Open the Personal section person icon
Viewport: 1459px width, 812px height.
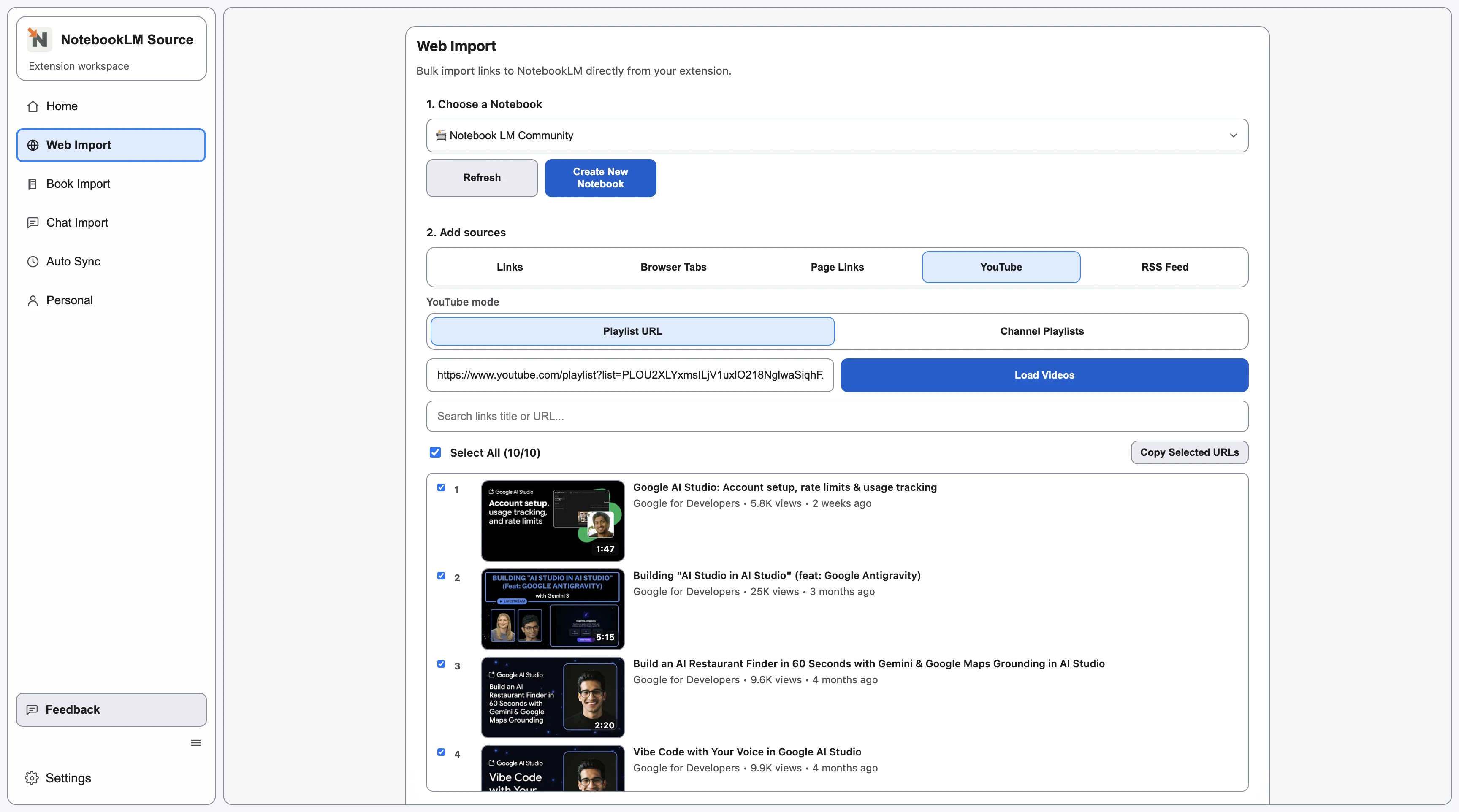(x=33, y=300)
